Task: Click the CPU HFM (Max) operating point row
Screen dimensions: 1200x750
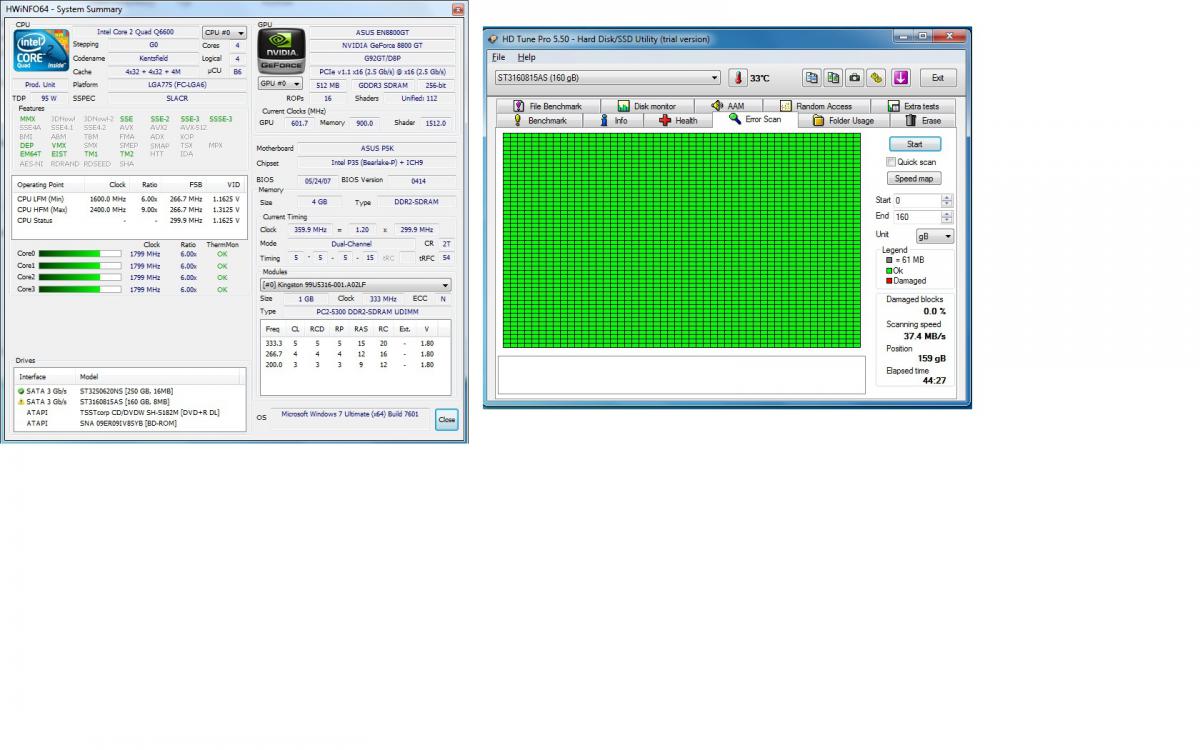Action: 129,210
